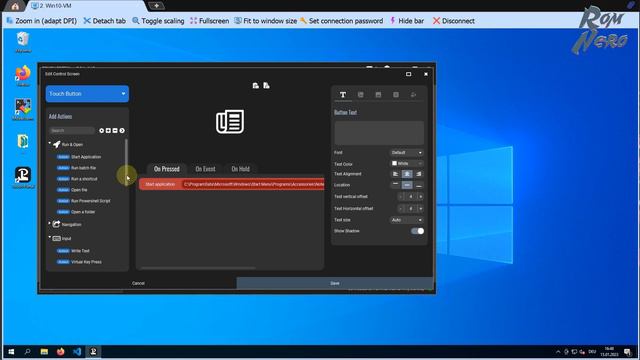Set text location to bottom
The width and height of the screenshot is (640, 360).
(x=418, y=185)
